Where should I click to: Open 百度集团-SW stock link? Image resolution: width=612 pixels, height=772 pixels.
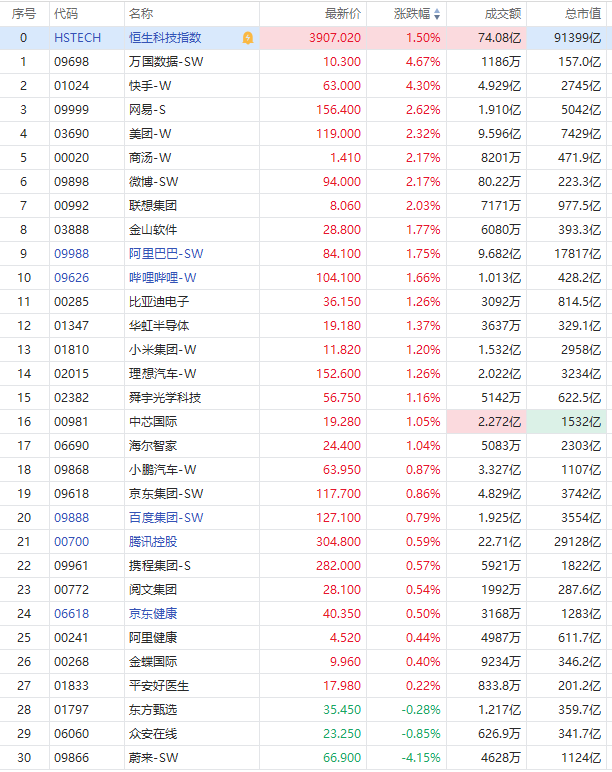click(166, 517)
